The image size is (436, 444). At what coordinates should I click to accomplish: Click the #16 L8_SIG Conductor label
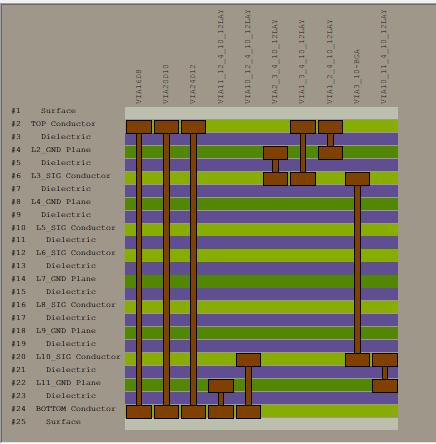(63, 305)
